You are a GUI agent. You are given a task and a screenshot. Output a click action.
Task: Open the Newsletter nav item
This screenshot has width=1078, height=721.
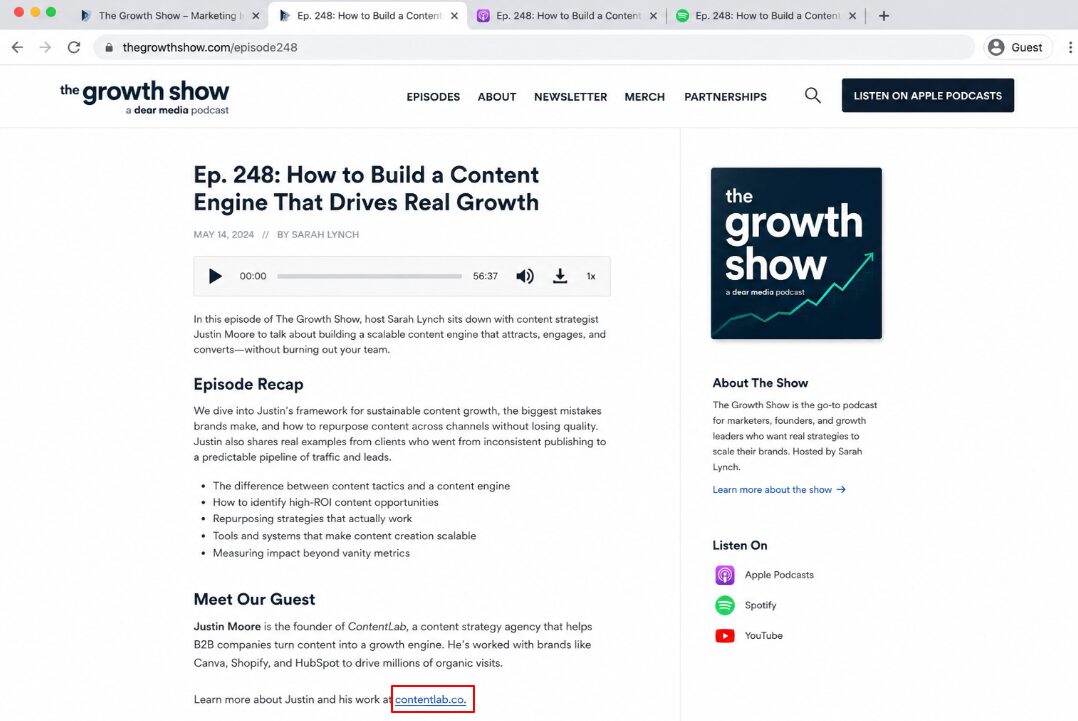(571, 97)
